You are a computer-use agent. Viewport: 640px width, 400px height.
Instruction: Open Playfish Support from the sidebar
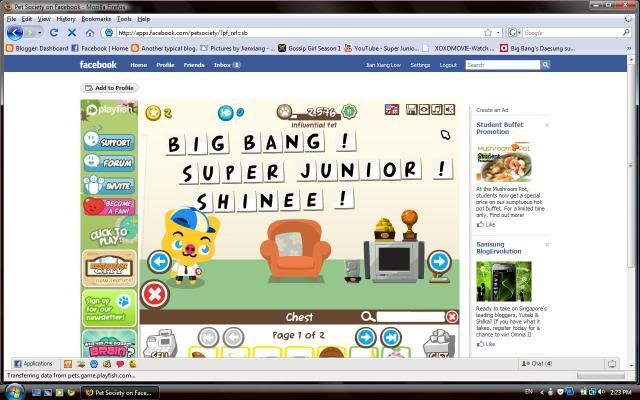[x=109, y=141]
